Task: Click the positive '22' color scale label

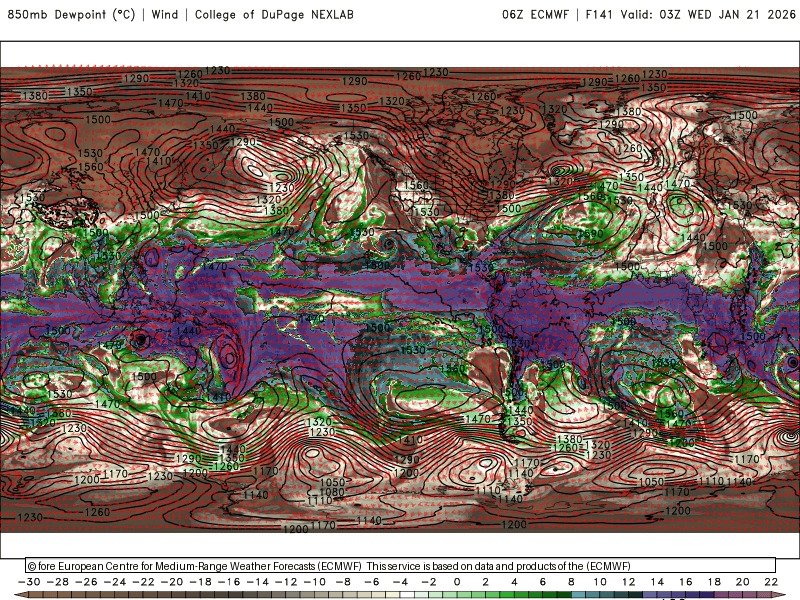Action: (x=771, y=582)
